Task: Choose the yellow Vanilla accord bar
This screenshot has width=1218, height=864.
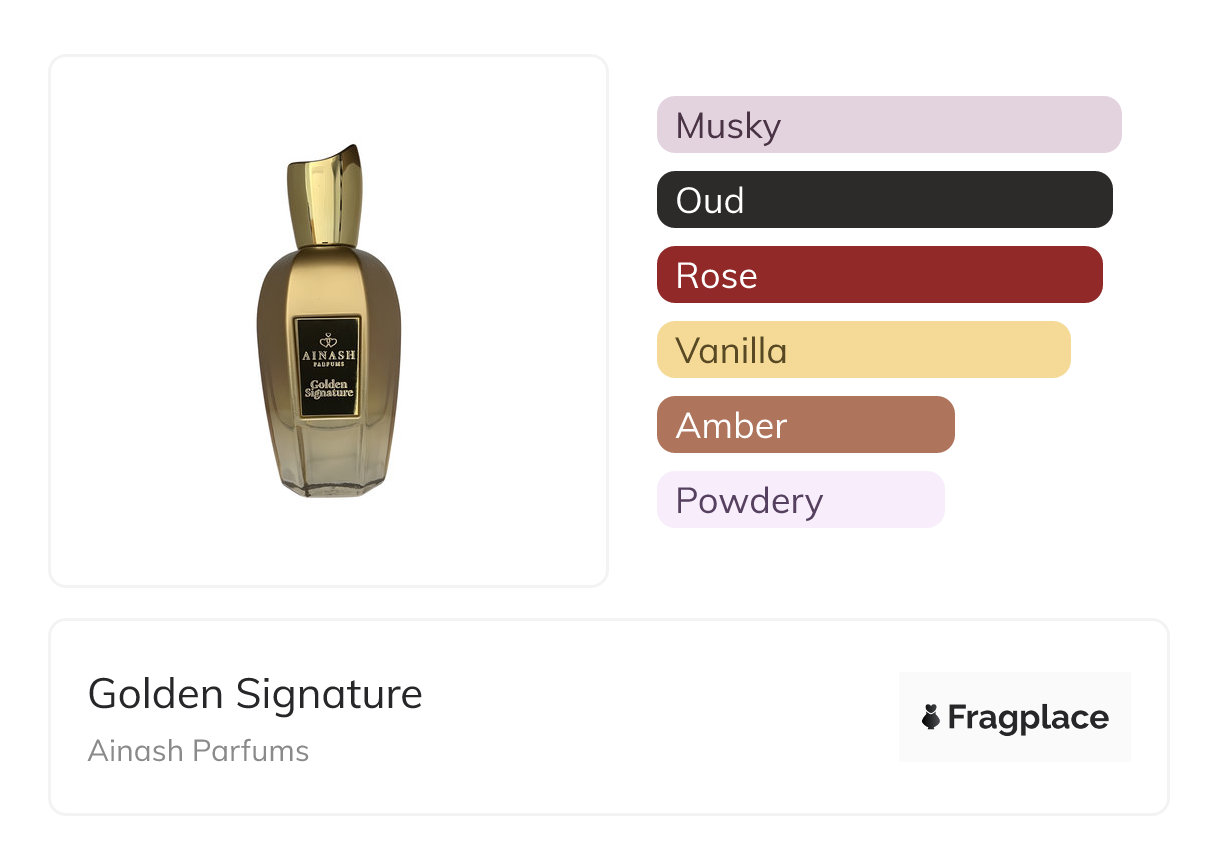Action: 863,350
